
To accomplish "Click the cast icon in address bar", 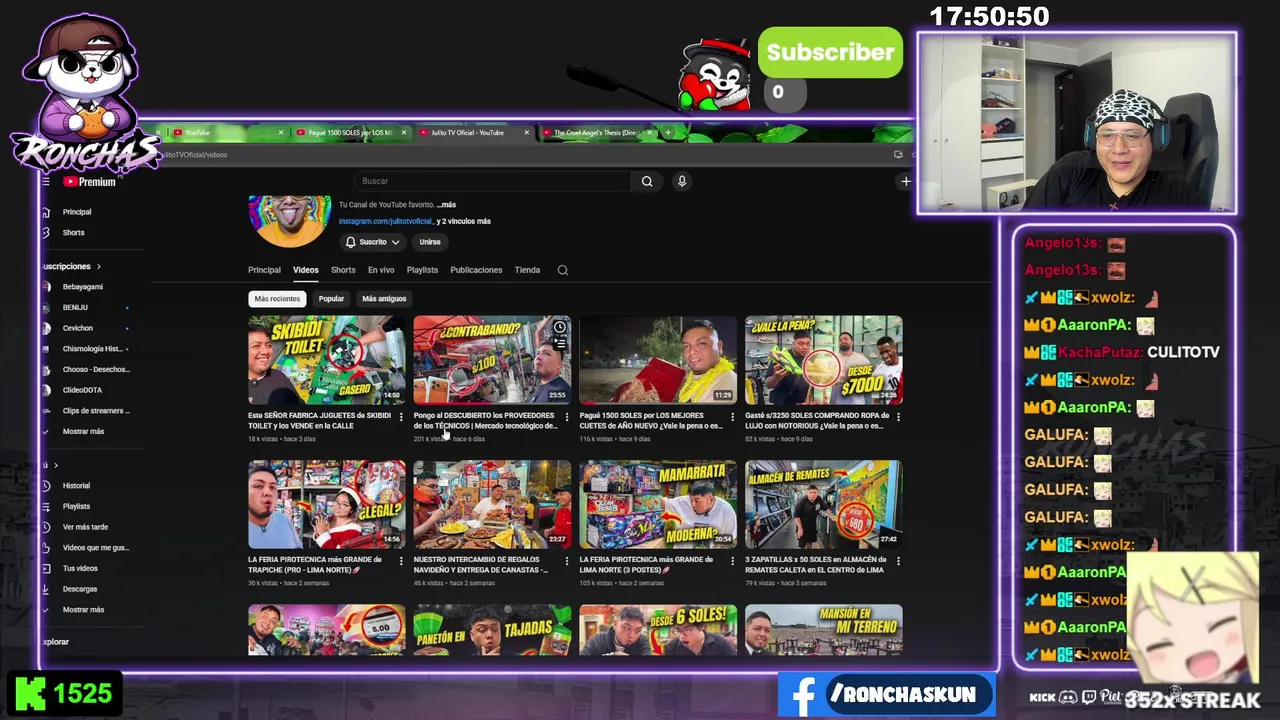I will (x=898, y=154).
